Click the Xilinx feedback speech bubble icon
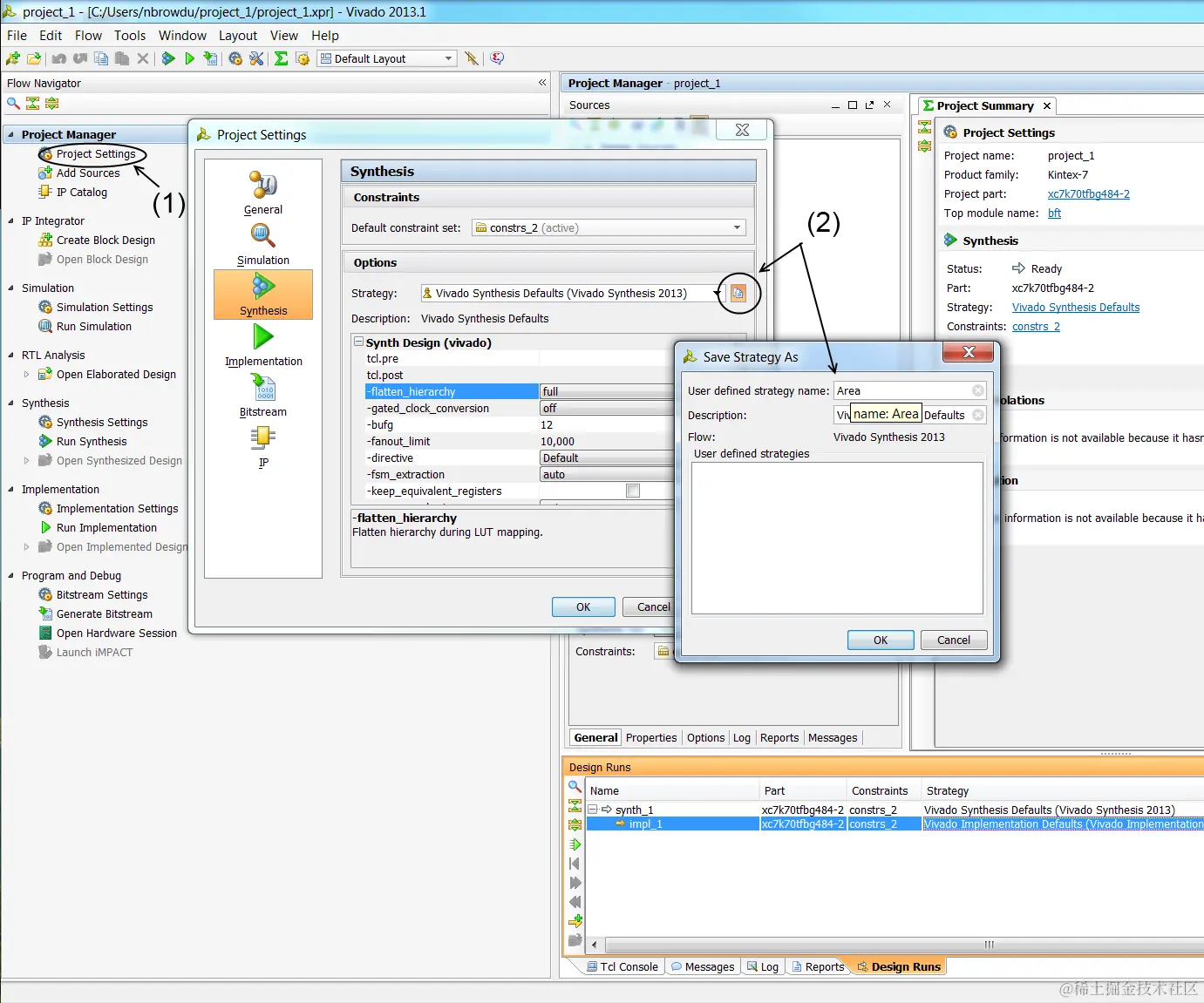Viewport: 1204px width, 1003px height. [x=497, y=58]
